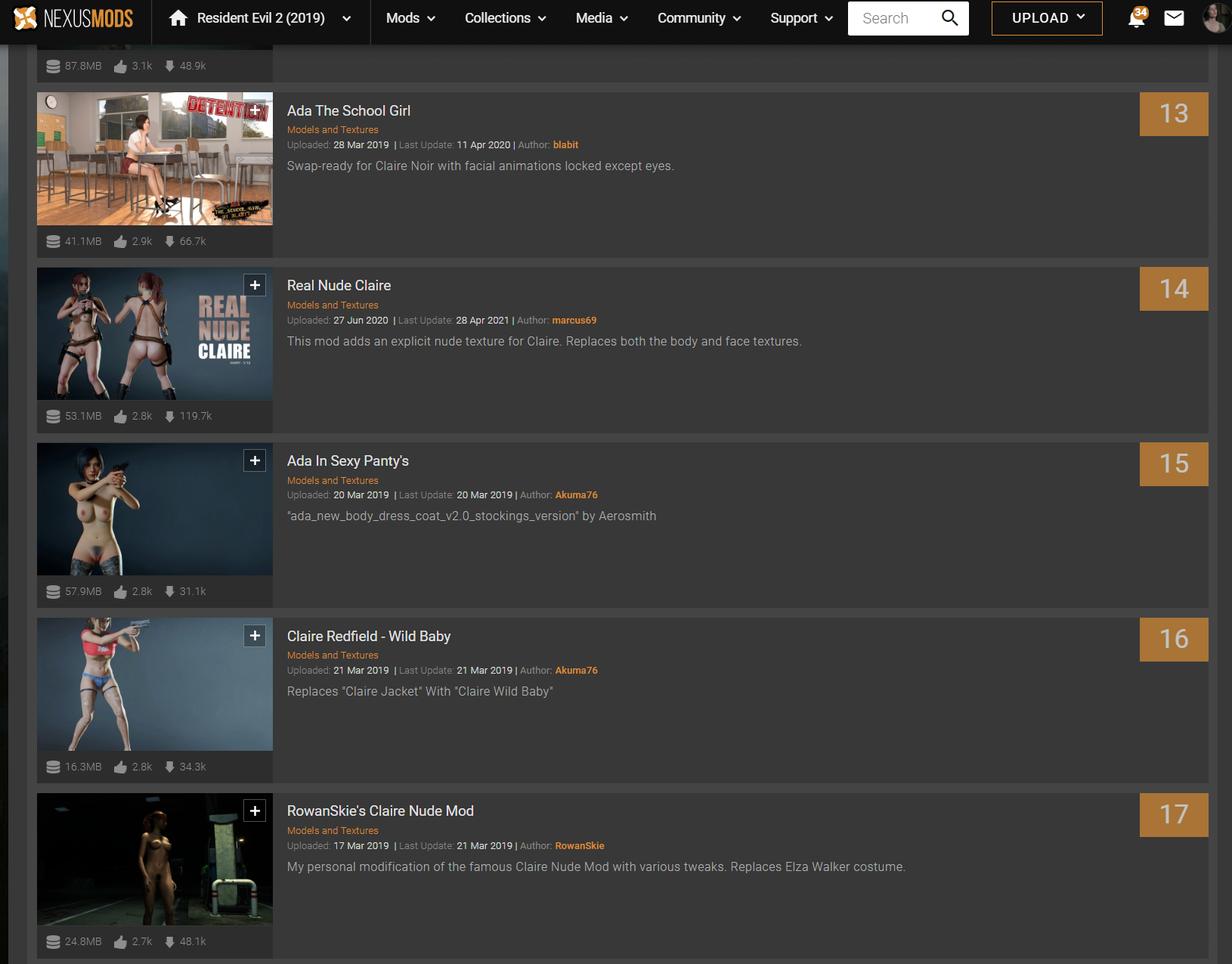Viewport: 1232px width, 964px height.
Task: Open the RowanSkie's Claire mod thumbnail image
Action: [x=155, y=859]
